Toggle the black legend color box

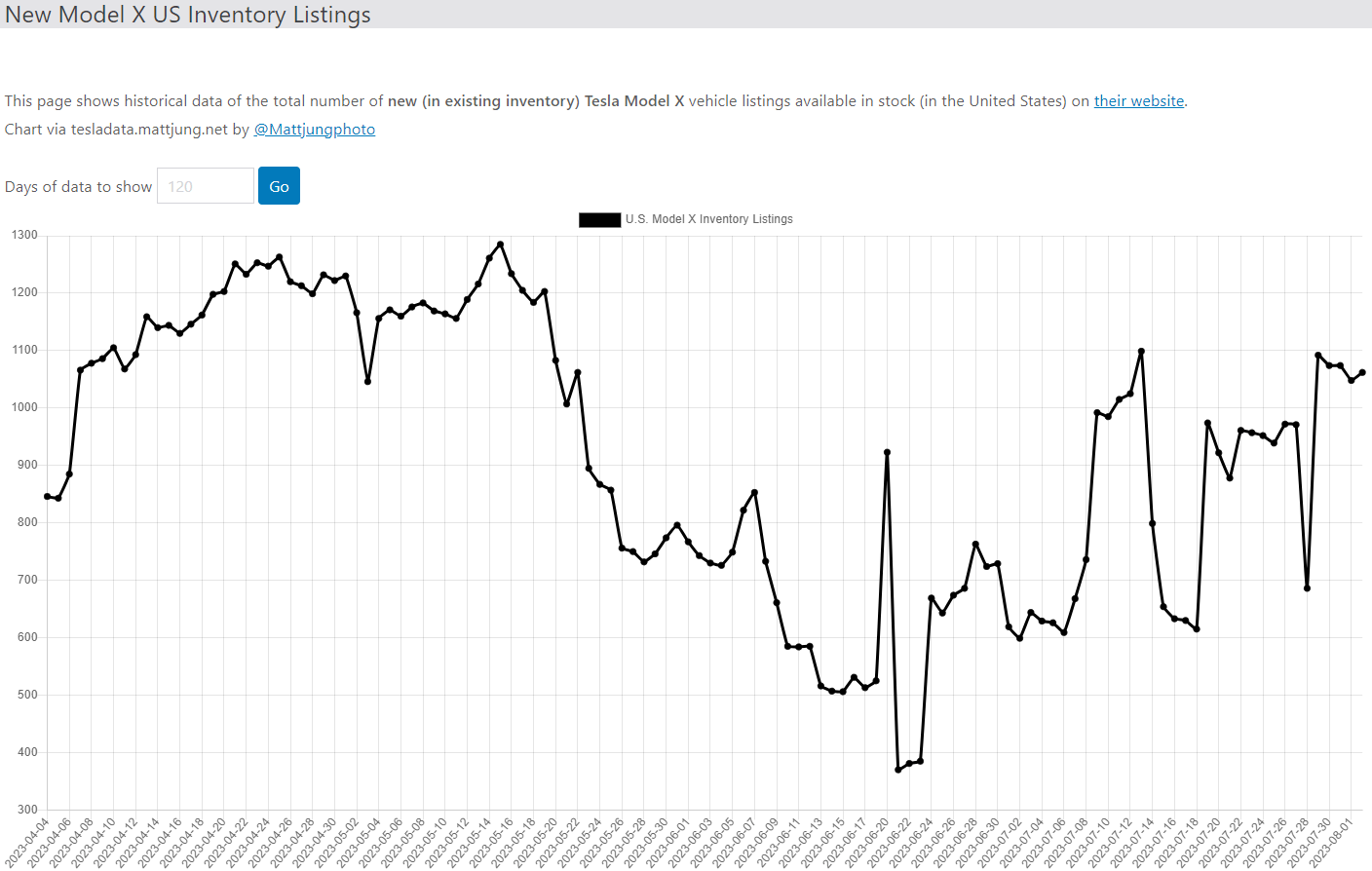pyautogui.click(x=599, y=219)
